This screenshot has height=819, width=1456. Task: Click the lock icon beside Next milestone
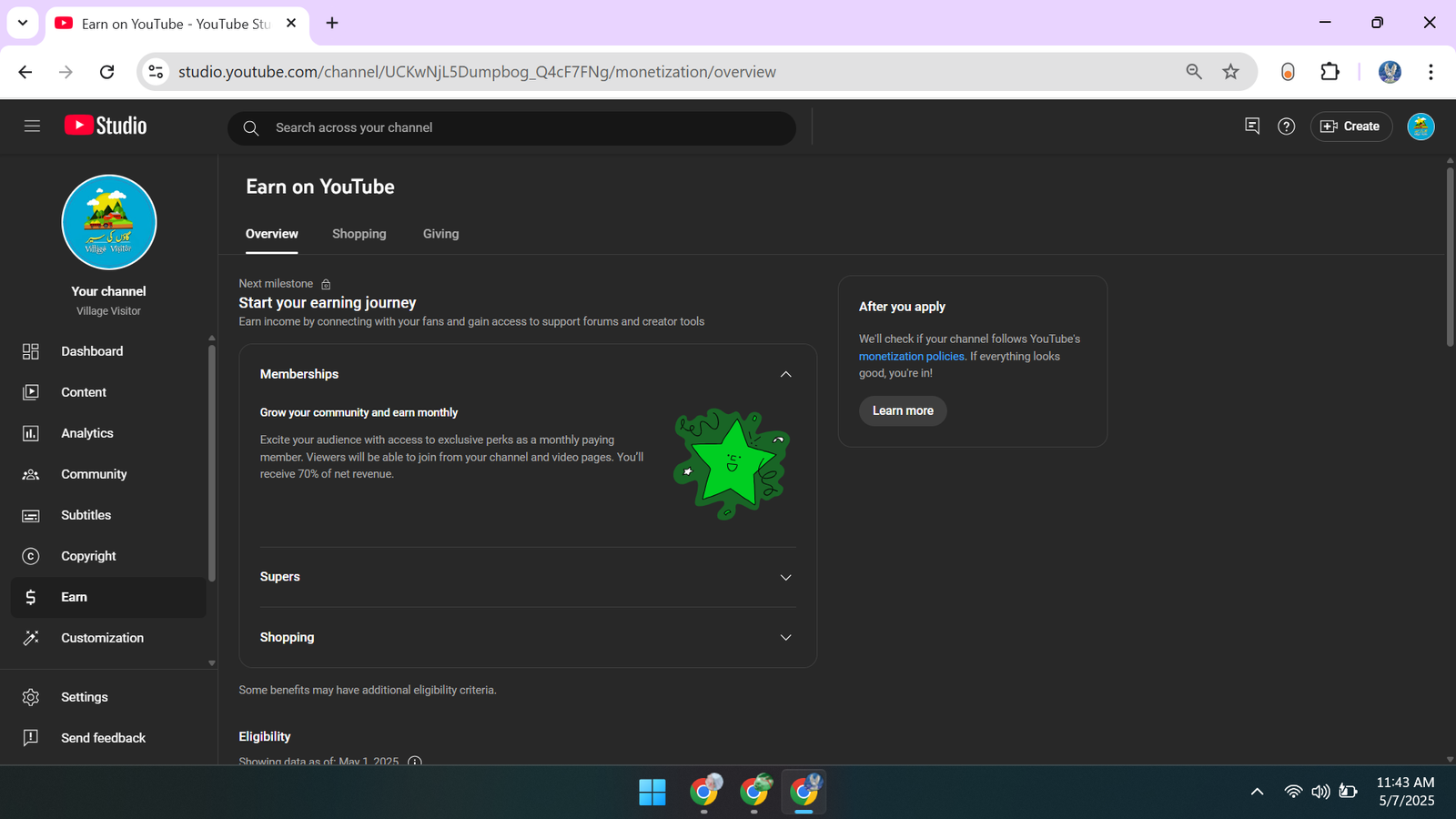point(326,284)
